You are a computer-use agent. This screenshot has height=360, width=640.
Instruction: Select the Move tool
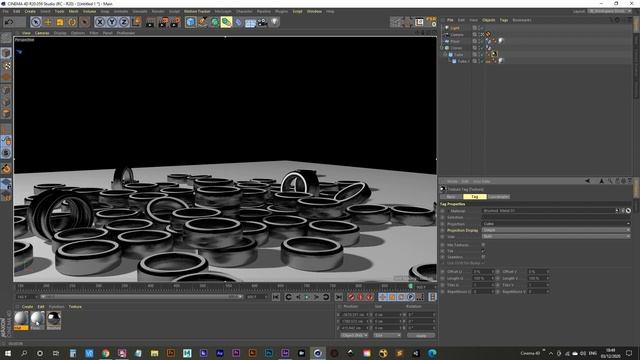coord(48,22)
